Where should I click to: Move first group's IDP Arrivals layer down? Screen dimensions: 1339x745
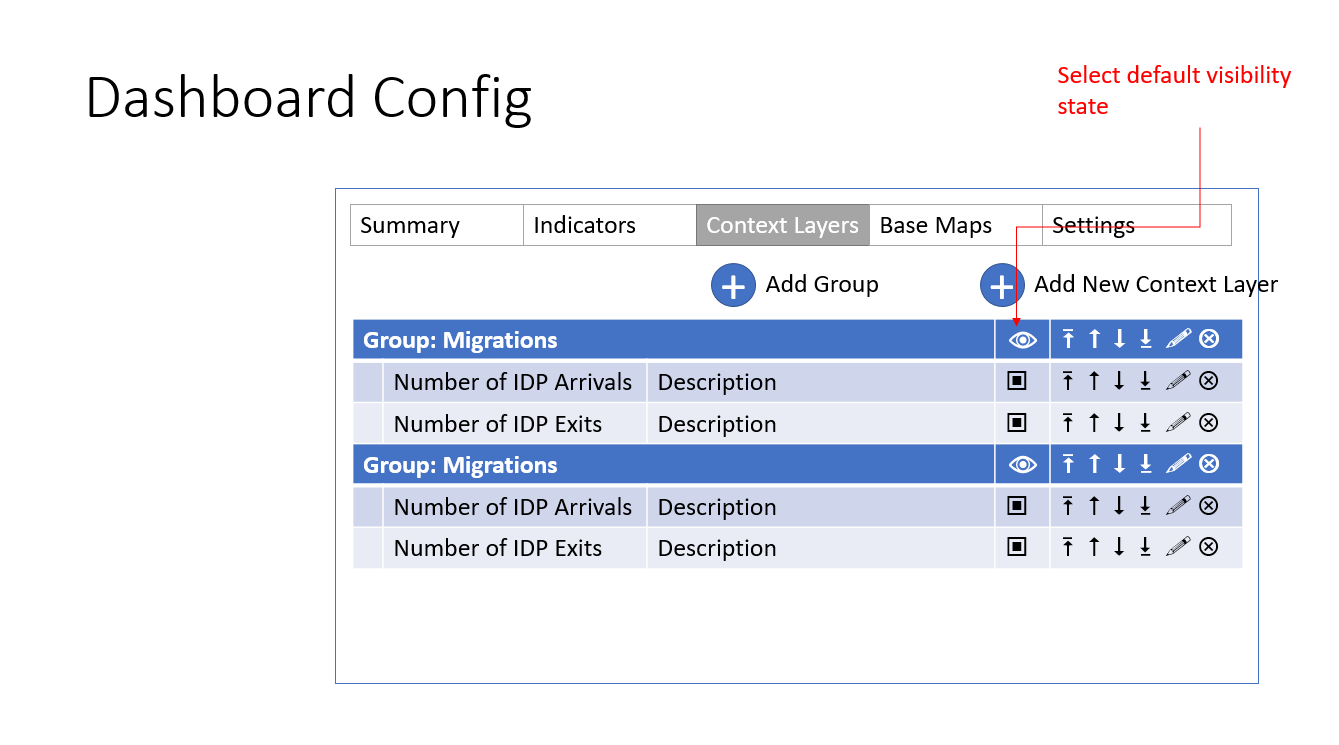pyautogui.click(x=1119, y=381)
